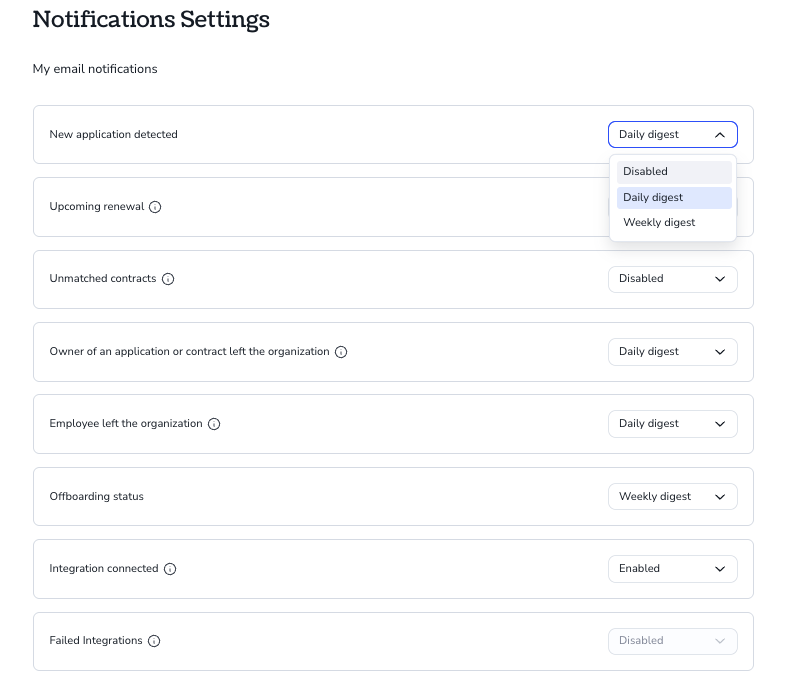Pick Weekly digest in the dropdown list
802x687 pixels.
point(674,223)
